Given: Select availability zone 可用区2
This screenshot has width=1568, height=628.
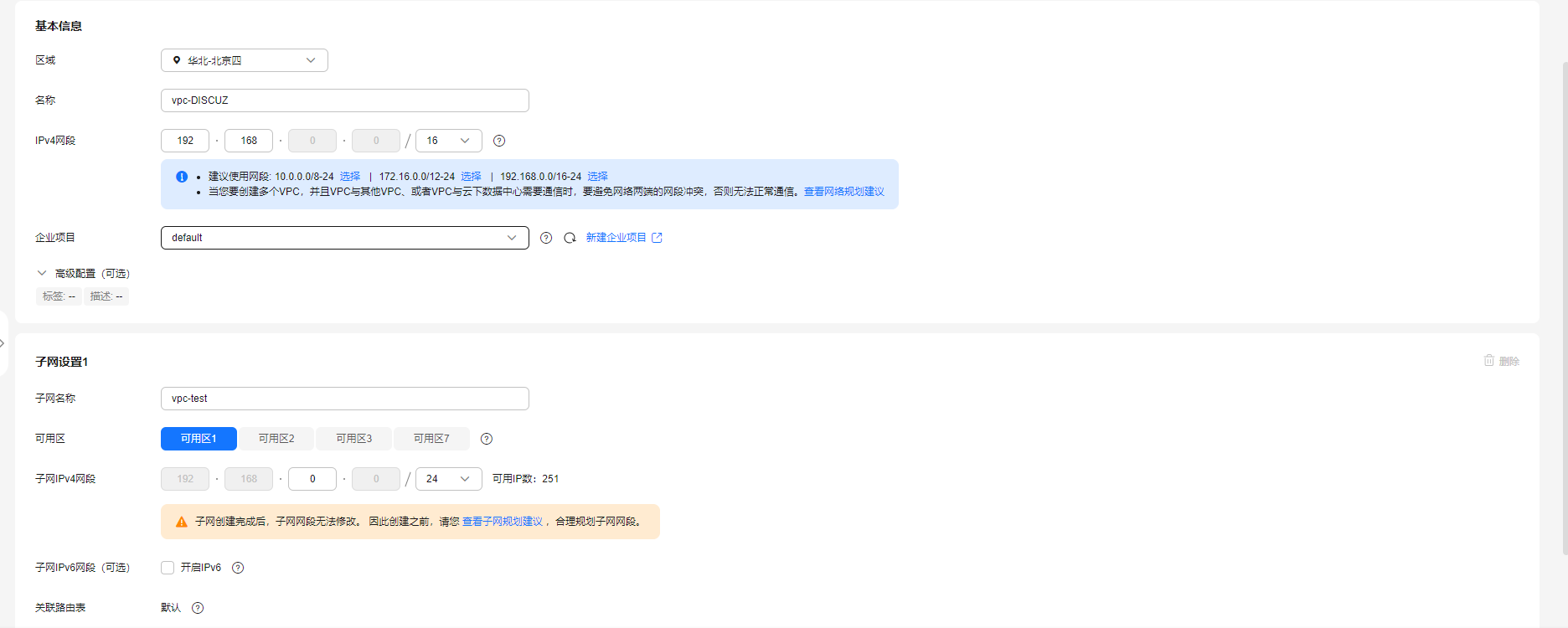Looking at the screenshot, I should point(276,439).
